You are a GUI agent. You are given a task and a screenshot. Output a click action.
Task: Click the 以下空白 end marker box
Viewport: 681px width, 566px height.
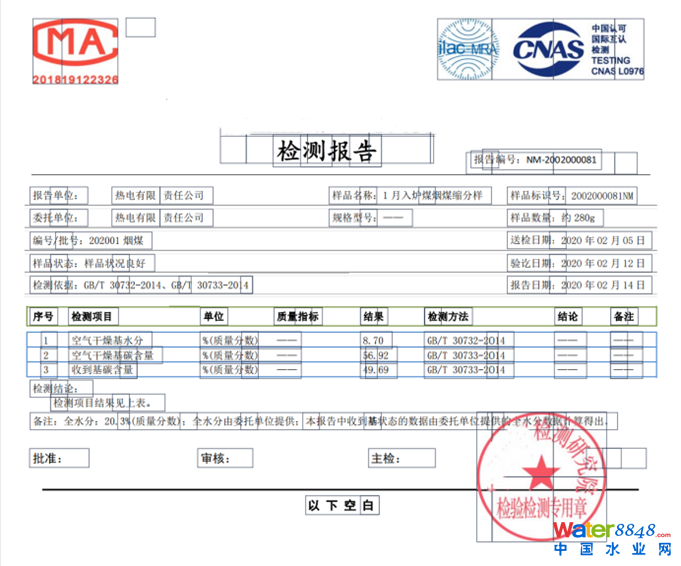coord(341,506)
